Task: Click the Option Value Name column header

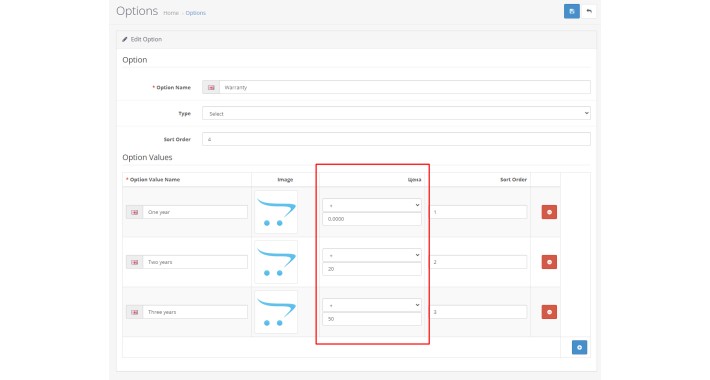Action: click(154, 180)
